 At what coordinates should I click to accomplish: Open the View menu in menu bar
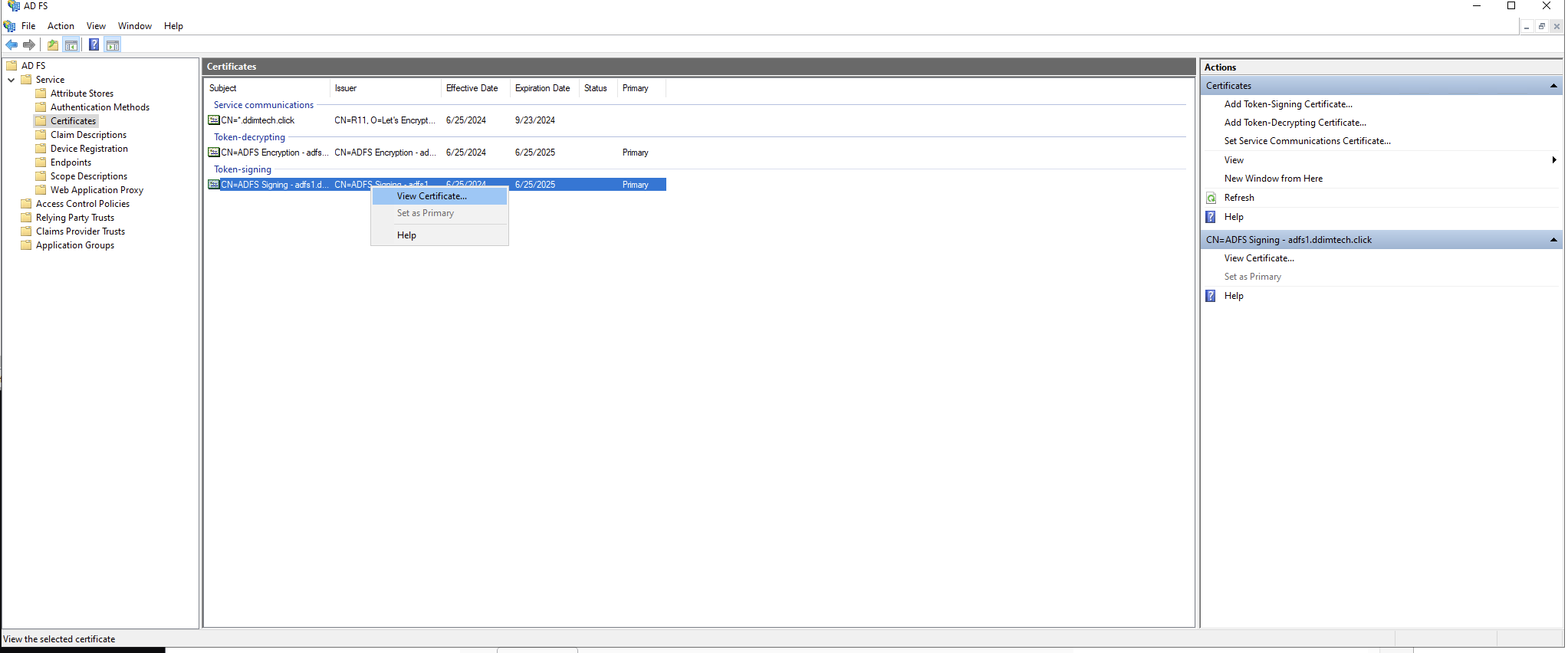(x=96, y=26)
